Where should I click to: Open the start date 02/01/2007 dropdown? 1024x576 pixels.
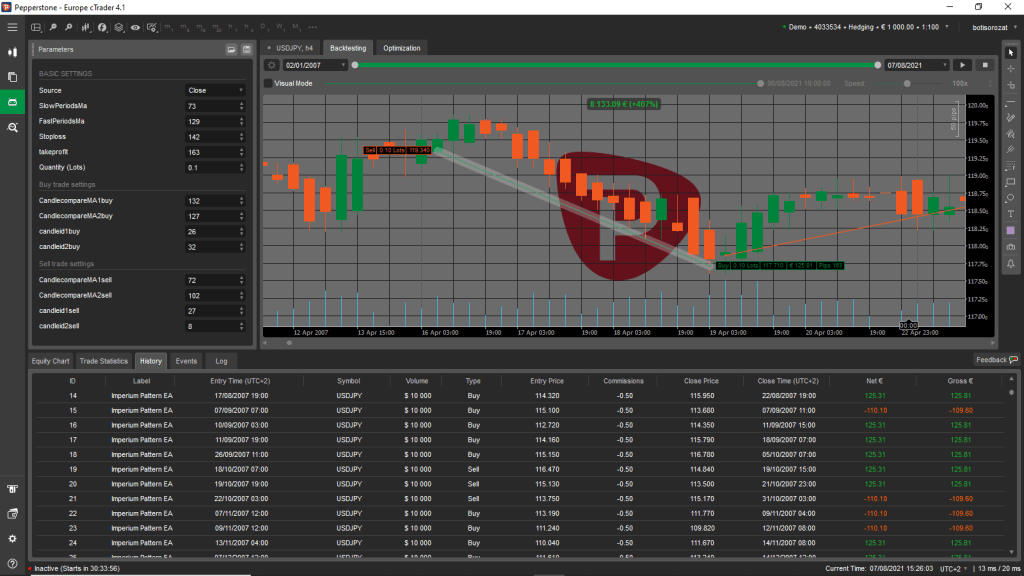coord(342,65)
